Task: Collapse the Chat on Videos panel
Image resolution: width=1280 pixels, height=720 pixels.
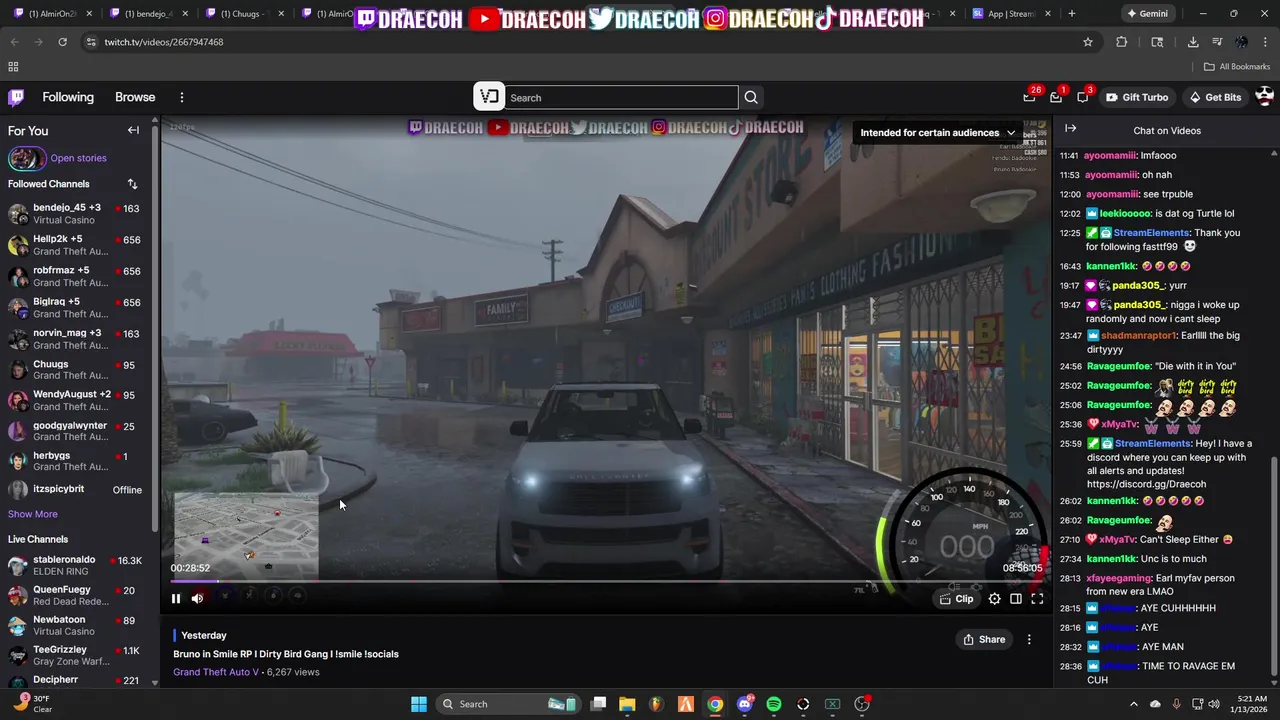Action: pyautogui.click(x=1070, y=129)
